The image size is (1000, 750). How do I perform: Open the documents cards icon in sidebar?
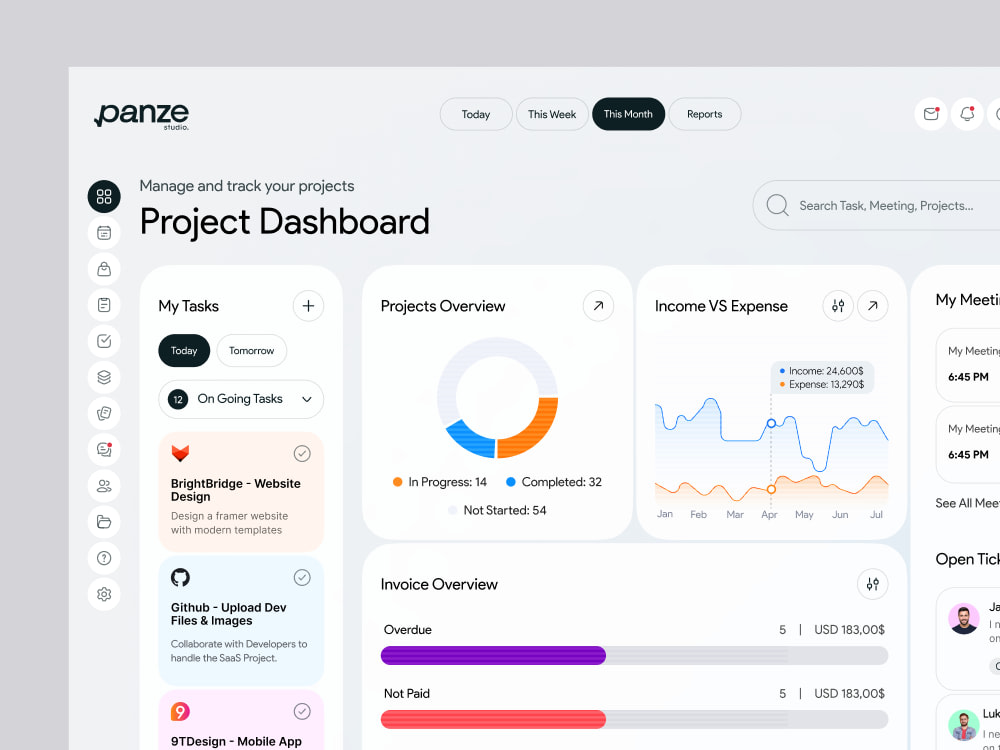click(104, 413)
